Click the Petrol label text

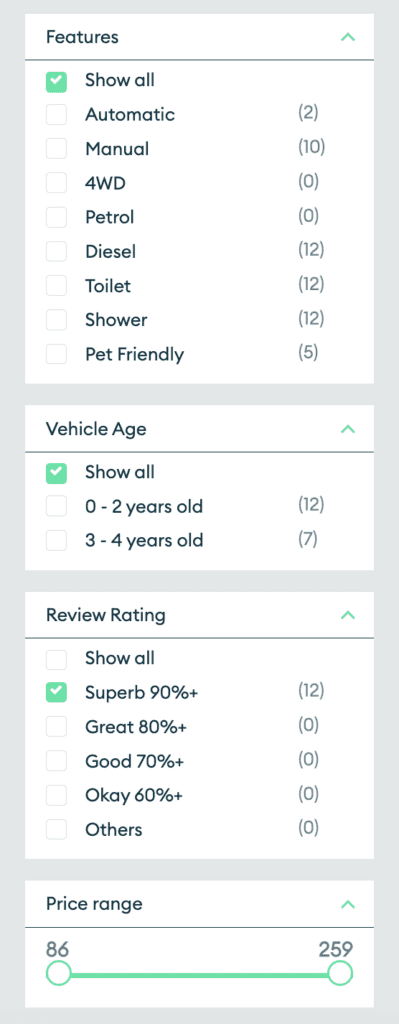[x=109, y=217]
